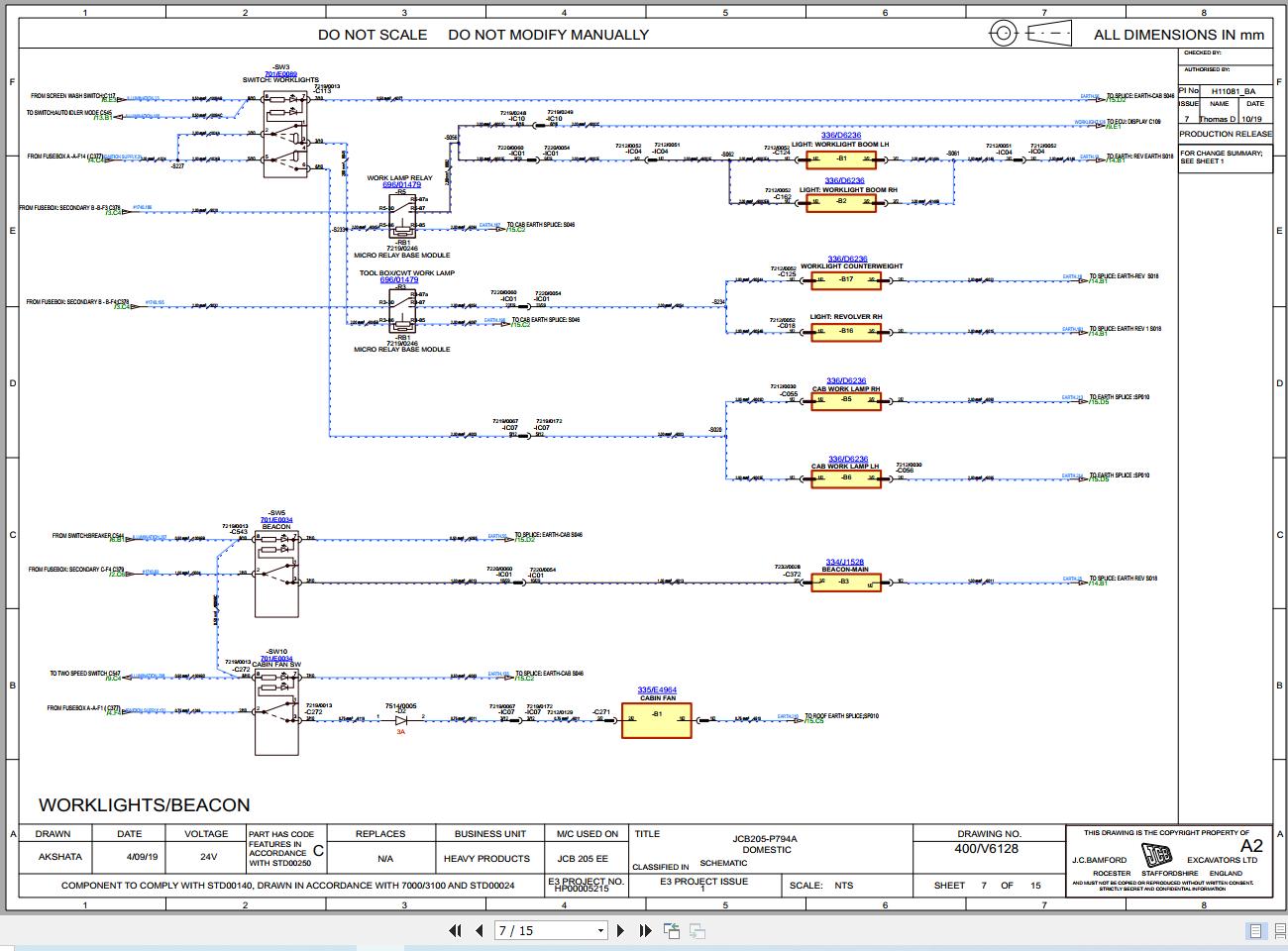Click the DO NOT SCALE header text
1288x951 pixels.
373,35
